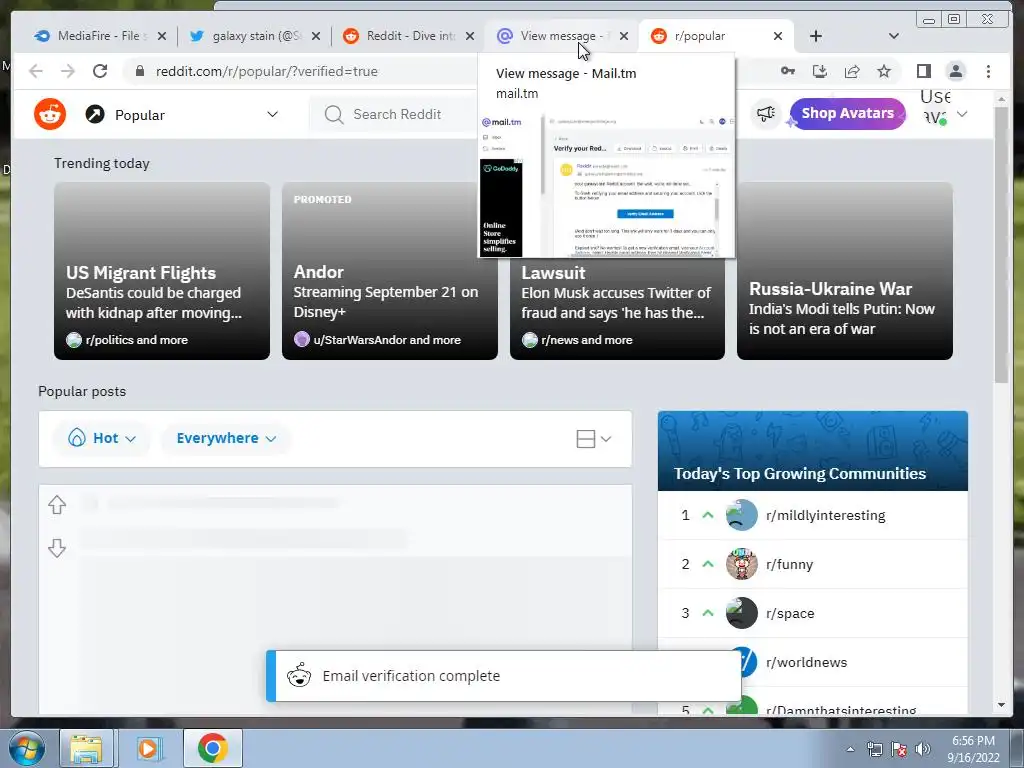Image resolution: width=1024 pixels, height=768 pixels.
Task: Click the Mail.tm tab preview thumbnail
Action: click(607, 185)
